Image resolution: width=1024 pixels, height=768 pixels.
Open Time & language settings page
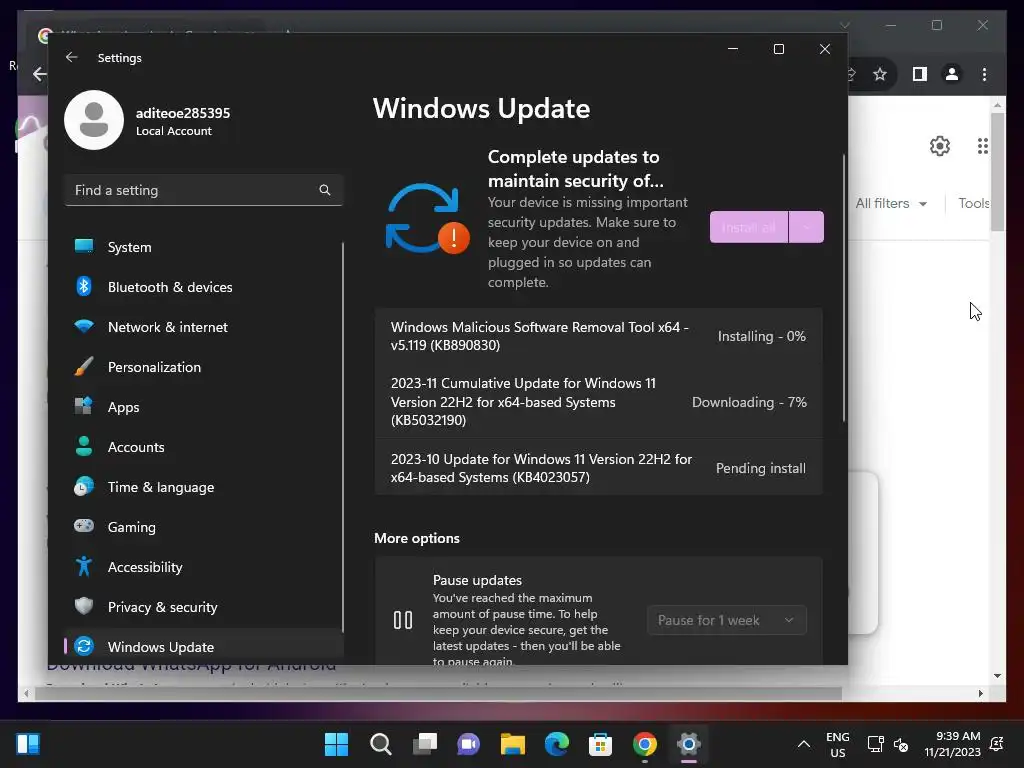tap(204, 487)
